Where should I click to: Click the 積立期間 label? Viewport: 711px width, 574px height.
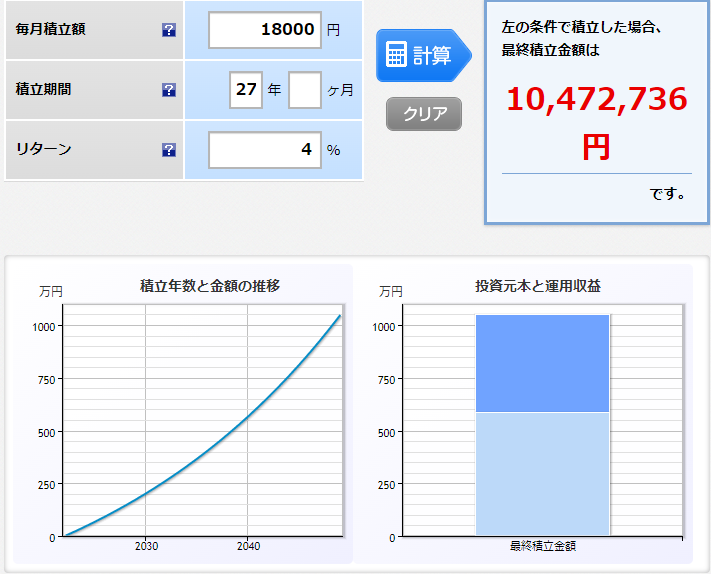[44, 89]
